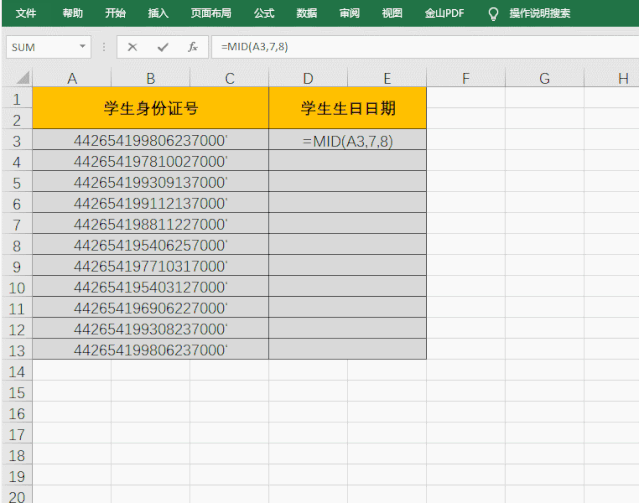Open the 金山PDF tab
The image size is (639, 503).
pos(442,14)
